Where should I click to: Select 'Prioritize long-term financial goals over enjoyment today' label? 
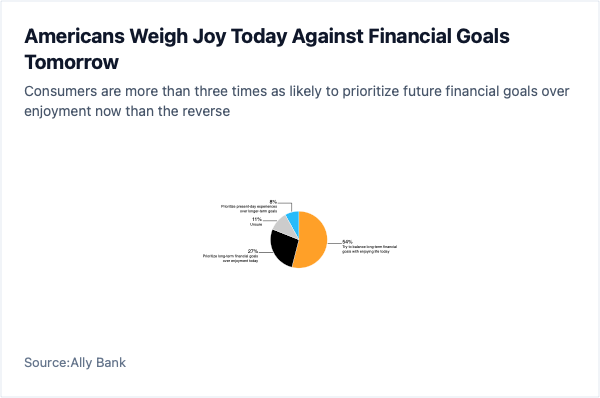(231, 258)
